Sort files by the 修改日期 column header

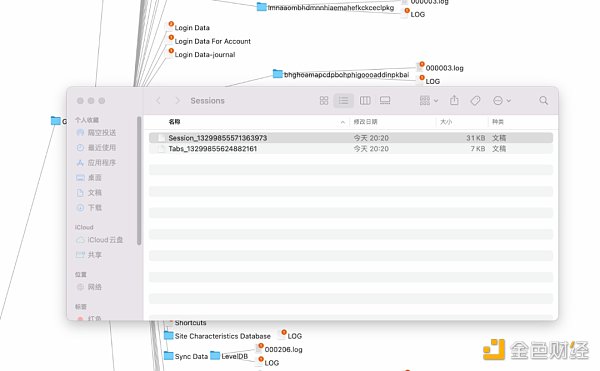(x=365, y=122)
